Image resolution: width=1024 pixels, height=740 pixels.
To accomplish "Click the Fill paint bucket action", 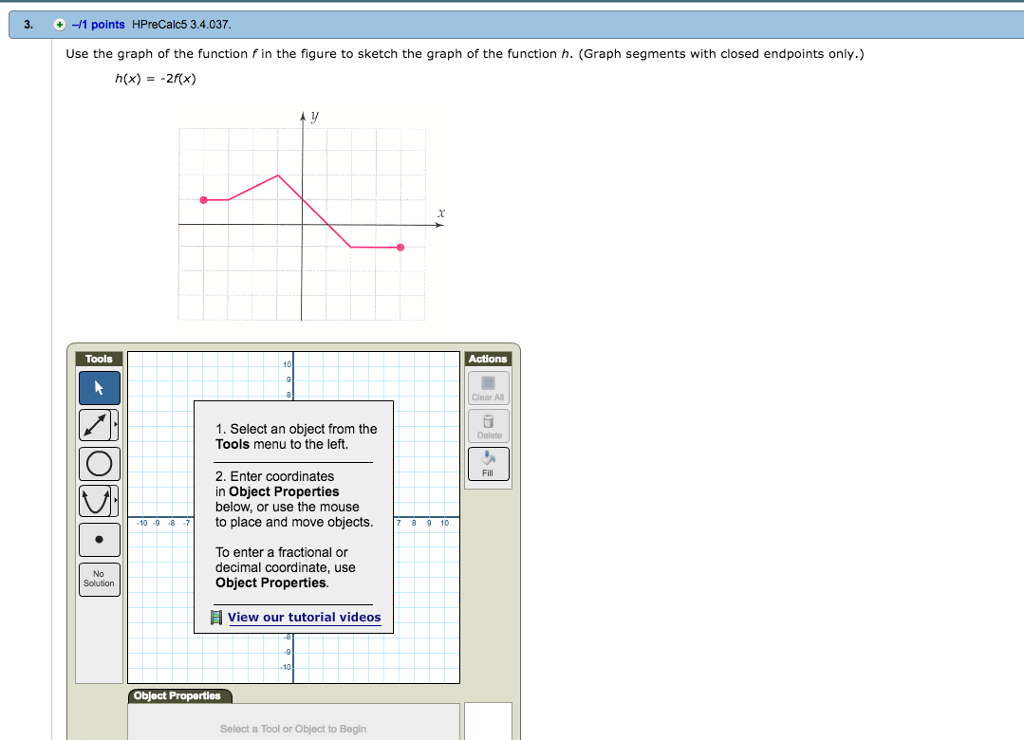I will click(488, 462).
